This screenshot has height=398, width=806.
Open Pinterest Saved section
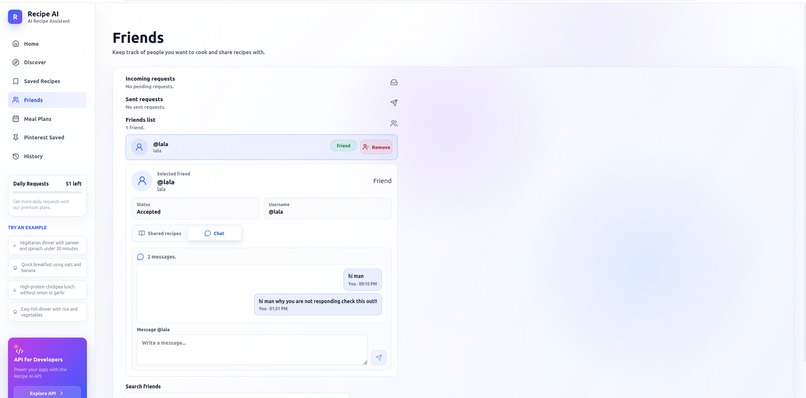[47, 137]
